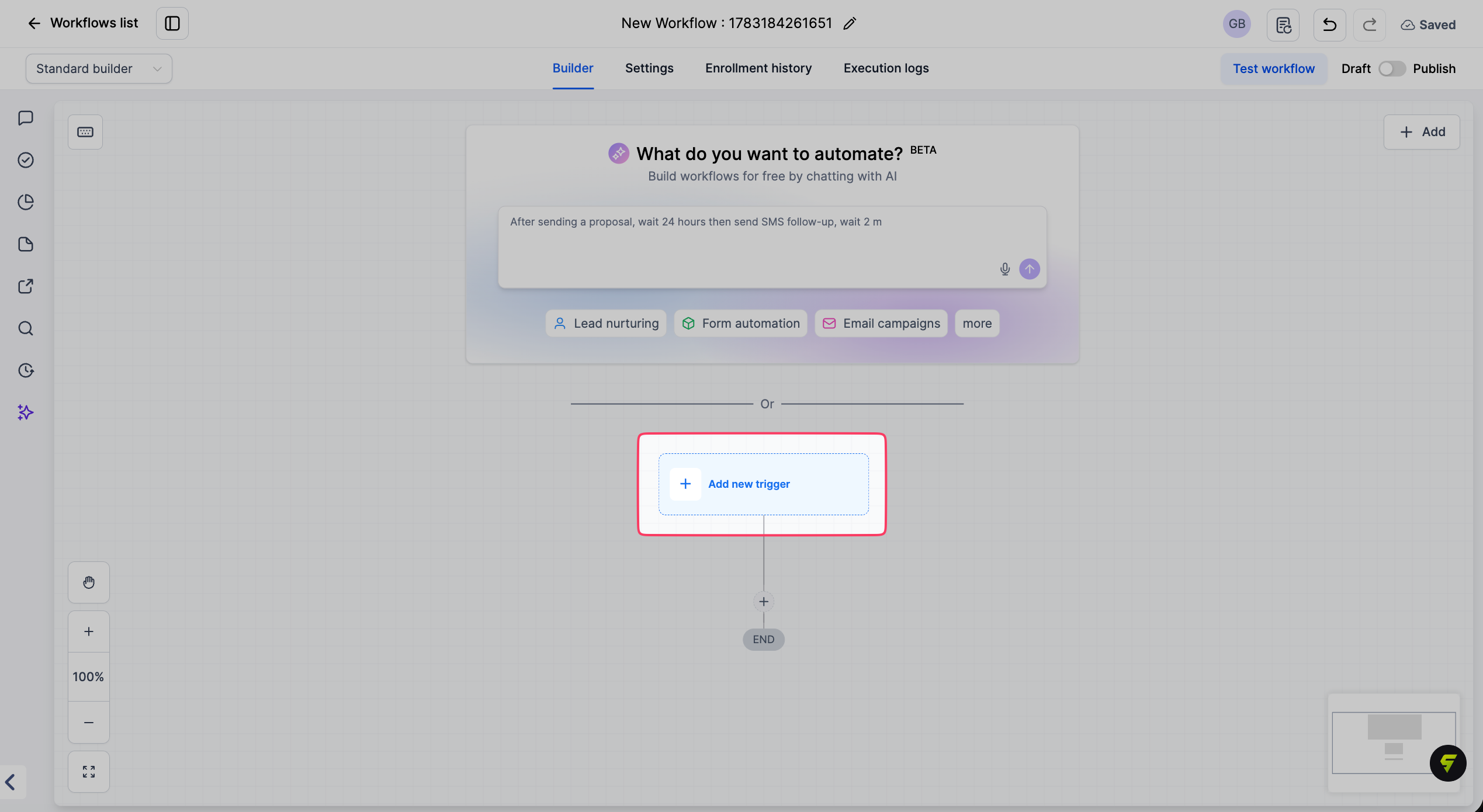
Task: Switch to the Settings tab
Action: tap(649, 68)
